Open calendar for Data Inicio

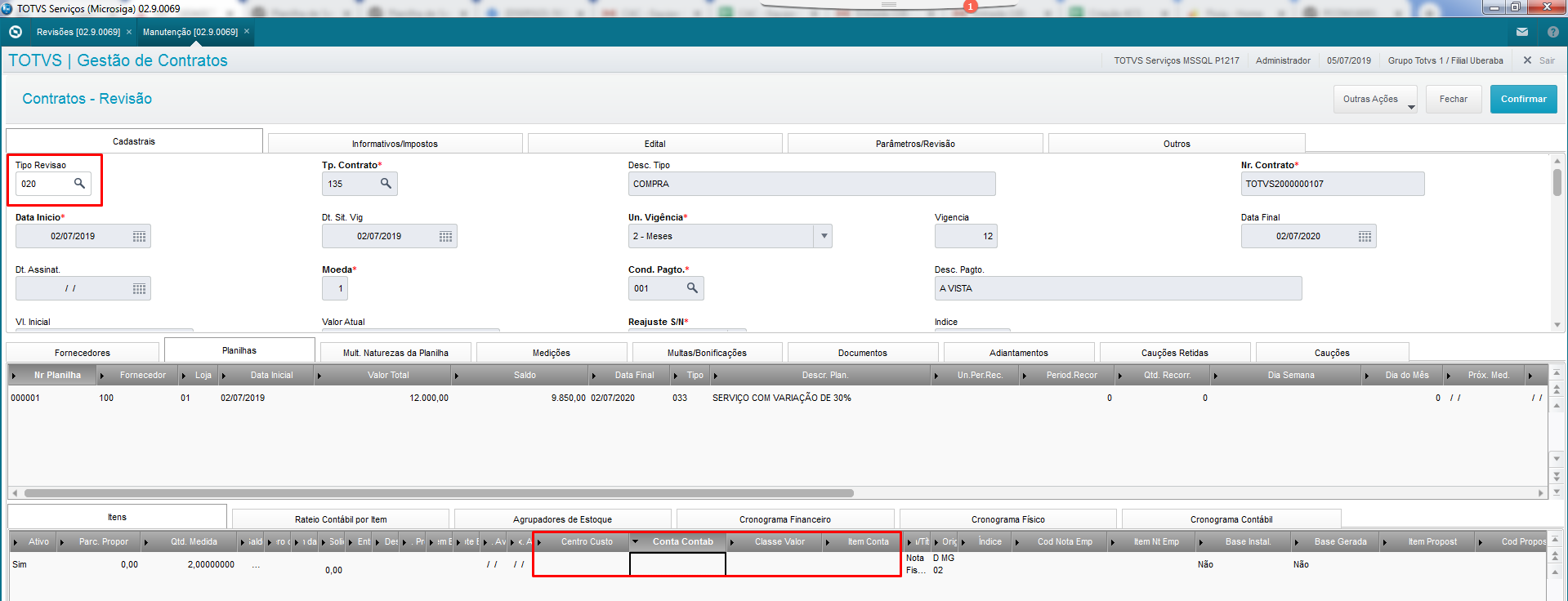tap(139, 236)
